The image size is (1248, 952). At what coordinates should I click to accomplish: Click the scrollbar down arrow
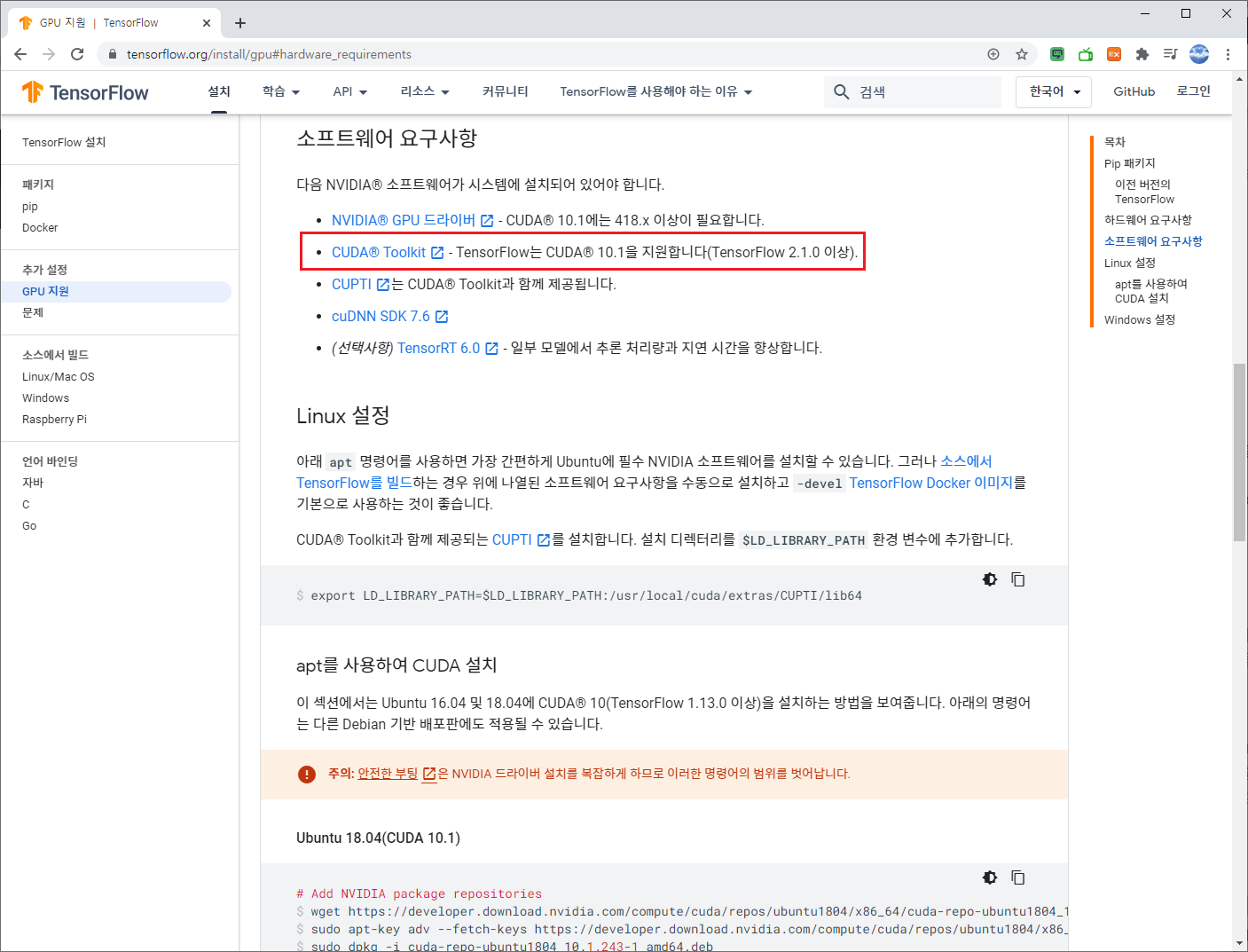point(1240,943)
